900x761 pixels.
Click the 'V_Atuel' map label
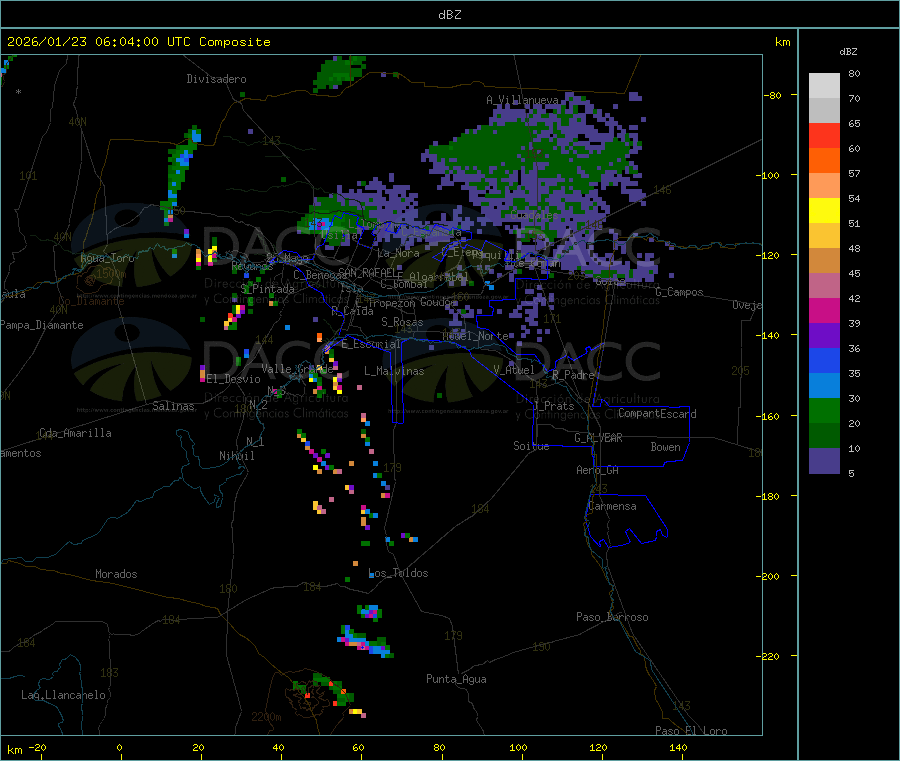tap(514, 370)
